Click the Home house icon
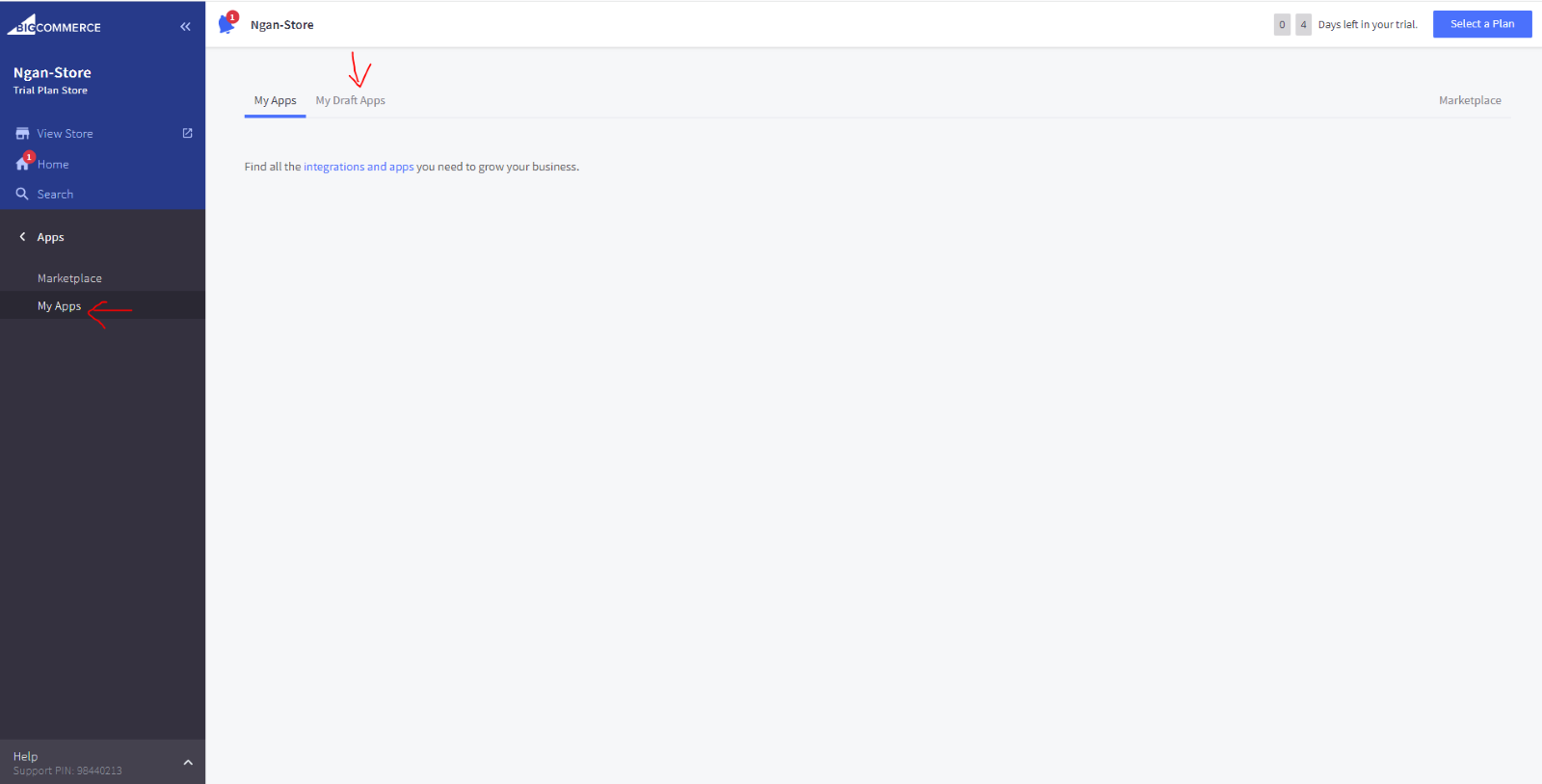 point(22,164)
